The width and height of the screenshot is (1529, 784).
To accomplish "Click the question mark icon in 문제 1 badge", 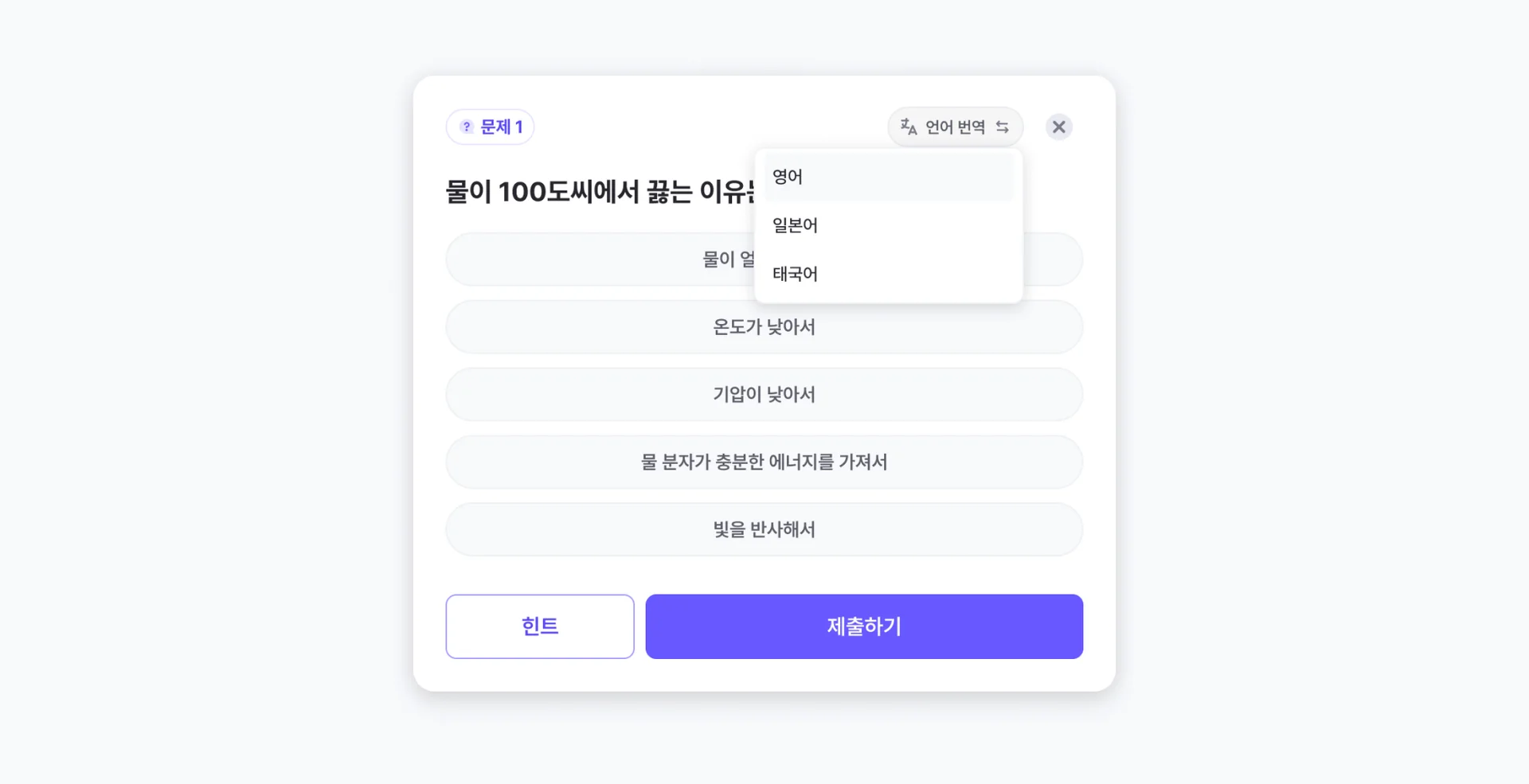I will point(465,127).
